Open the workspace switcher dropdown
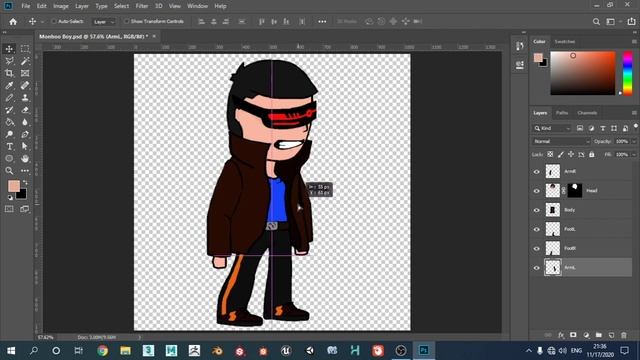640x360 pixels. (613, 22)
